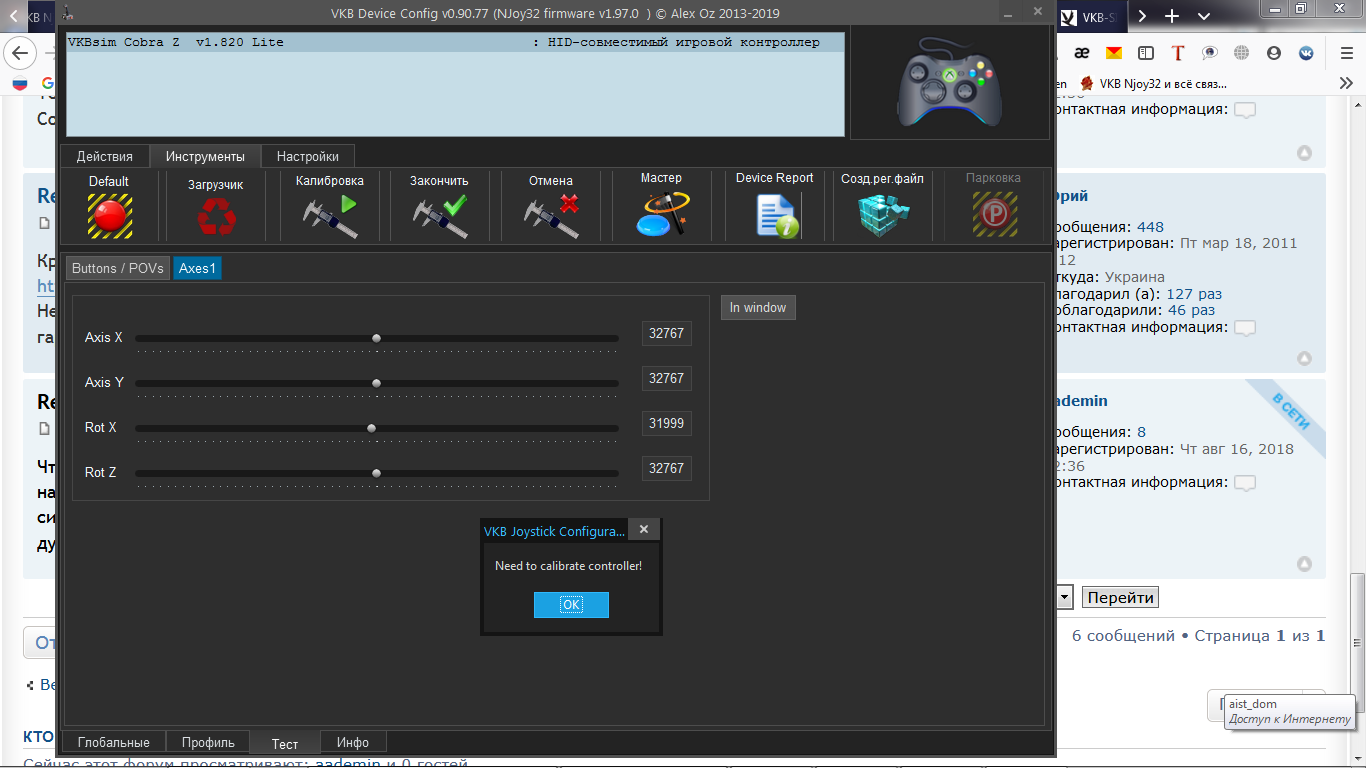
Task: Open the Профиль bottom tab
Action: point(208,742)
